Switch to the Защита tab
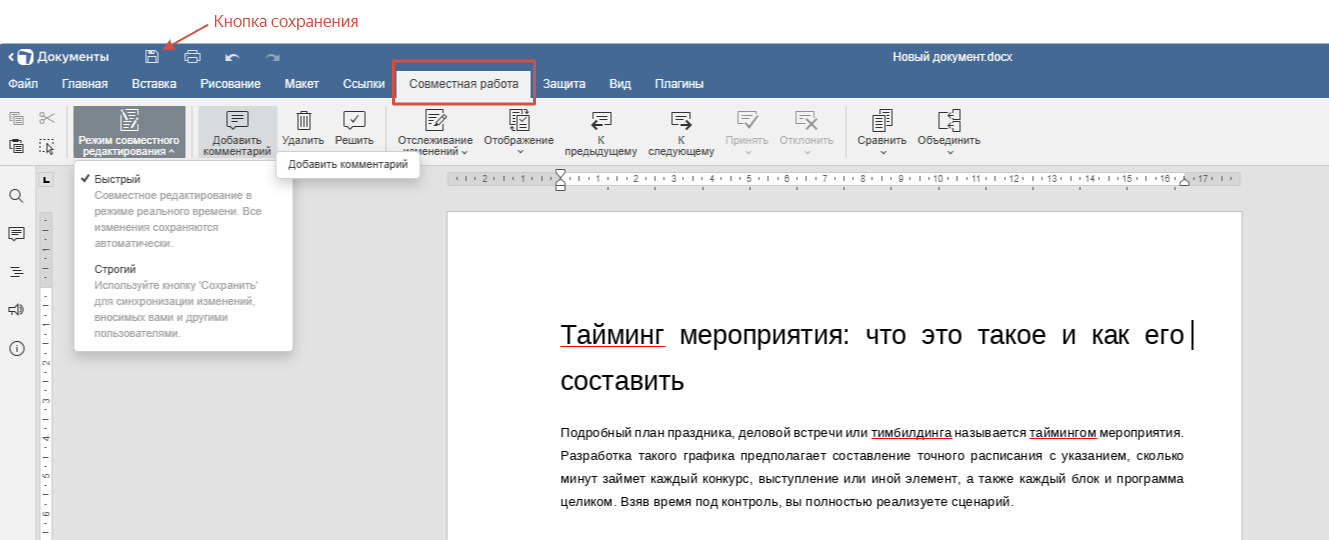This screenshot has height=540, width=1329. (564, 84)
